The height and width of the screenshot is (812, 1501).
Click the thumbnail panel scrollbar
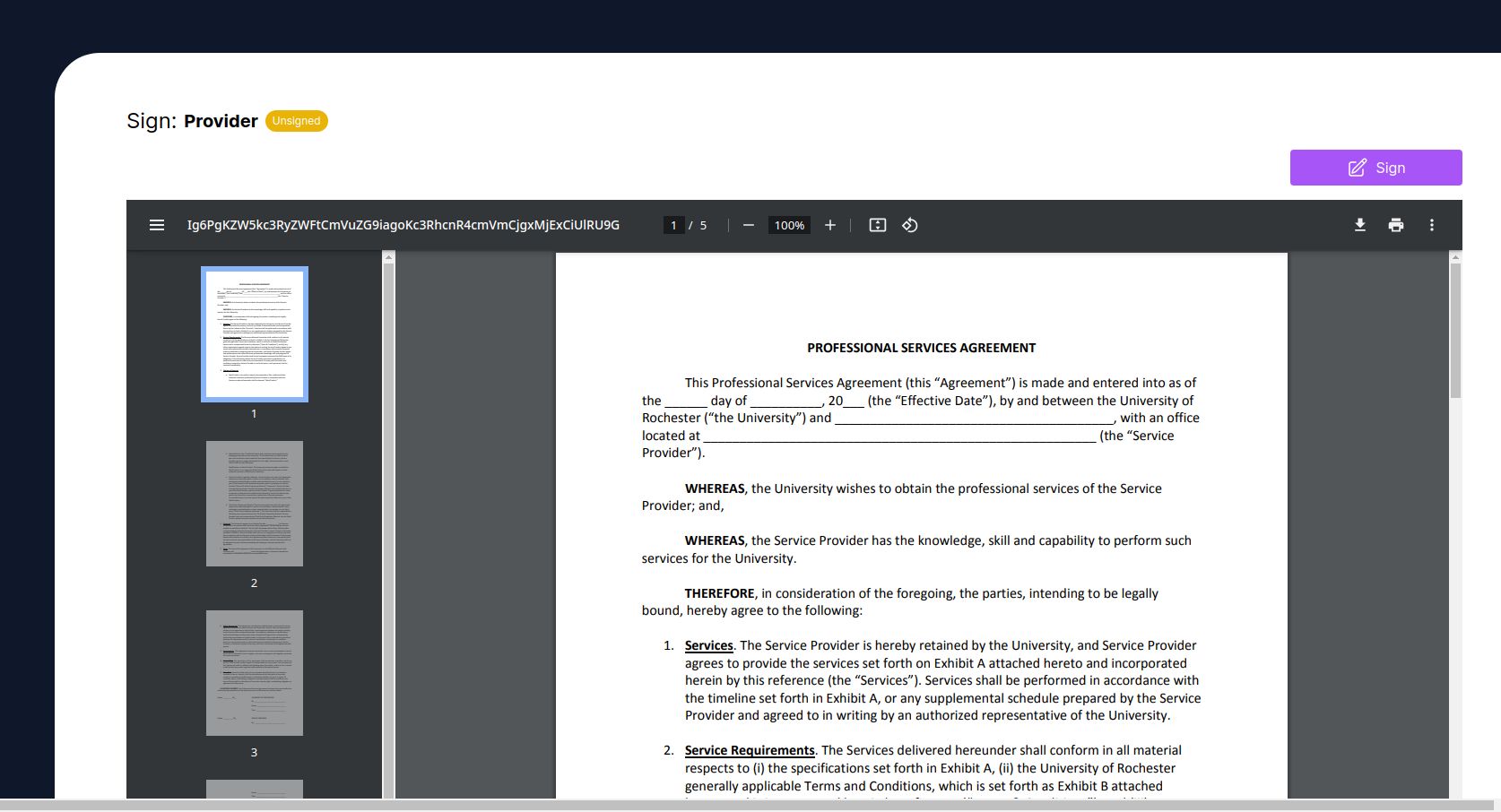388,529
